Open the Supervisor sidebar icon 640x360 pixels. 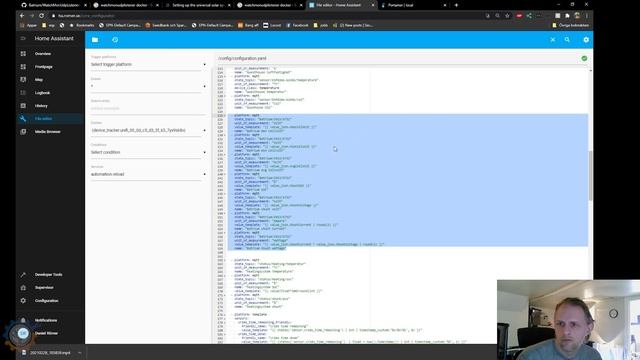pyautogui.click(x=23, y=288)
